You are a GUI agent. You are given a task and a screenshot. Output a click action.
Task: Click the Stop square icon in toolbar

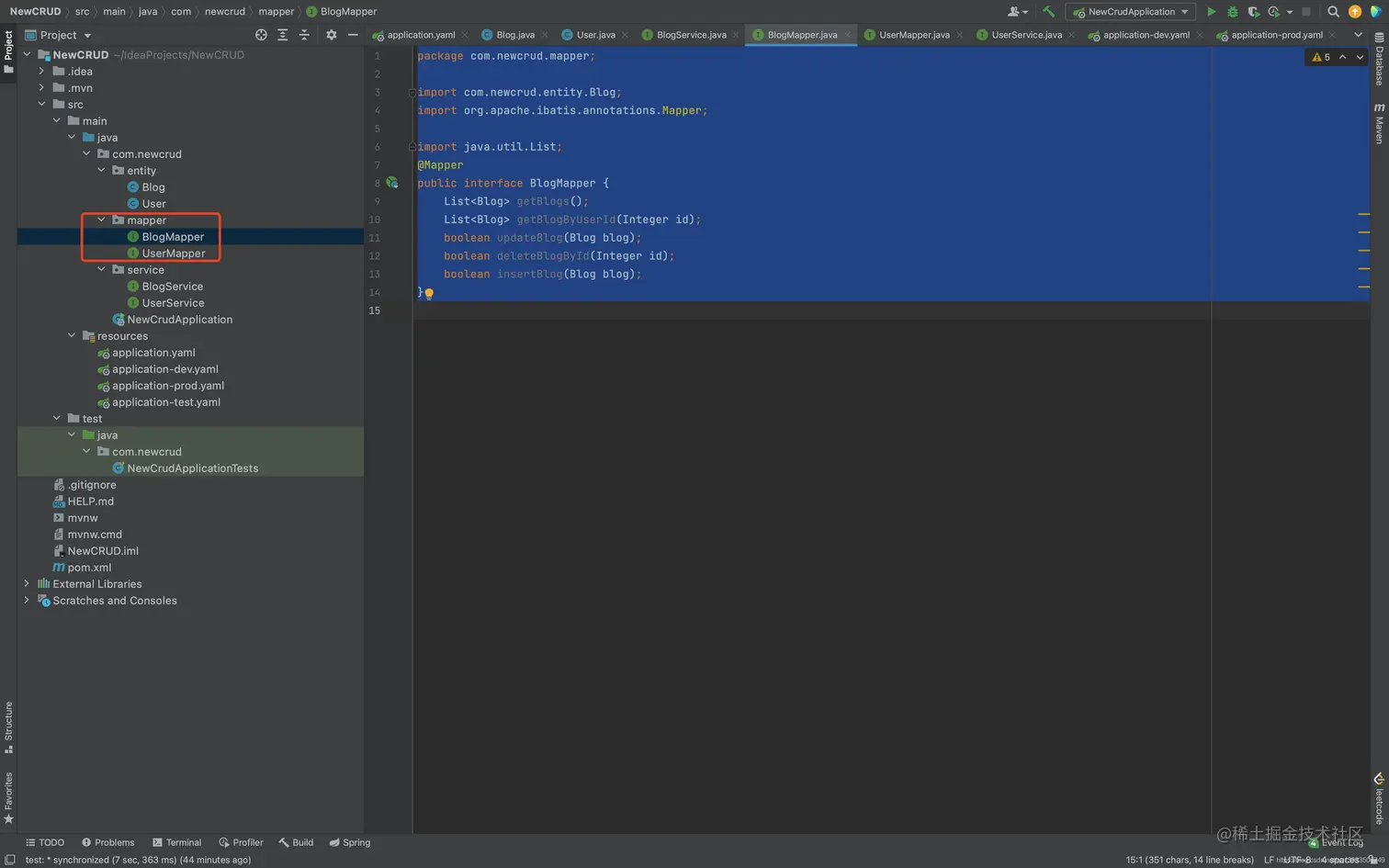click(1306, 12)
